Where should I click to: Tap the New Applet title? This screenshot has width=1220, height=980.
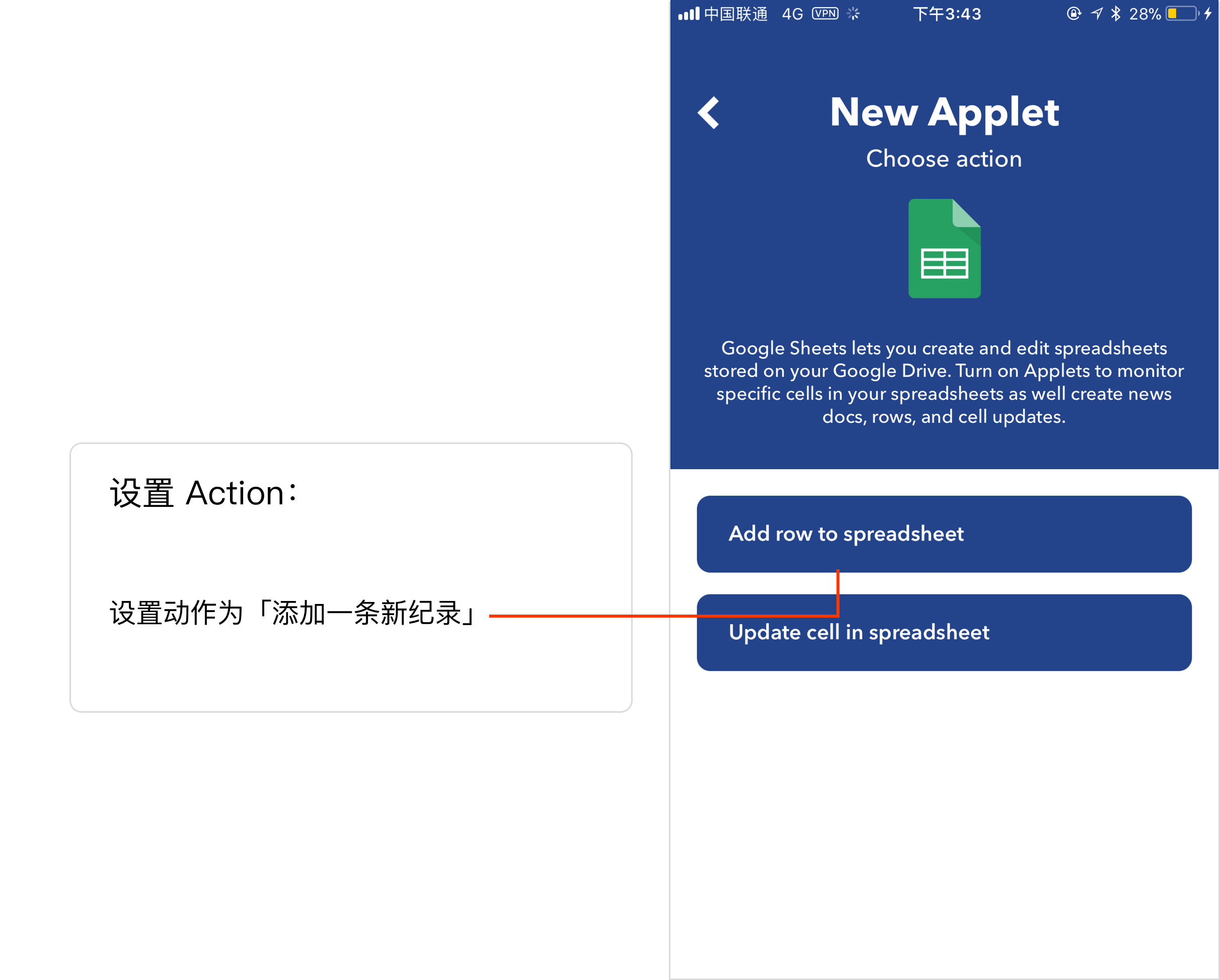coord(944,113)
